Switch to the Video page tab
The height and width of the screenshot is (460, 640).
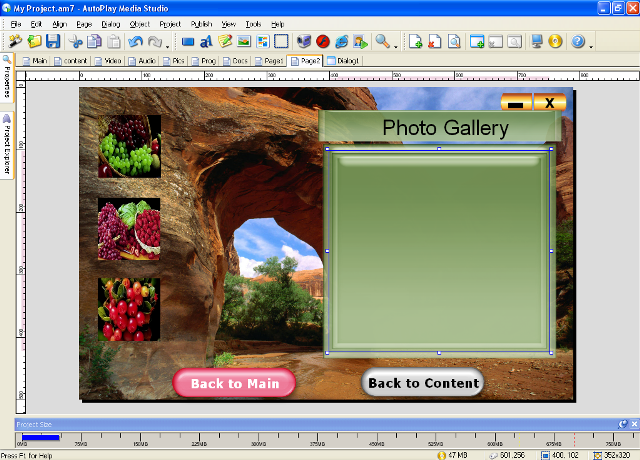click(x=108, y=61)
